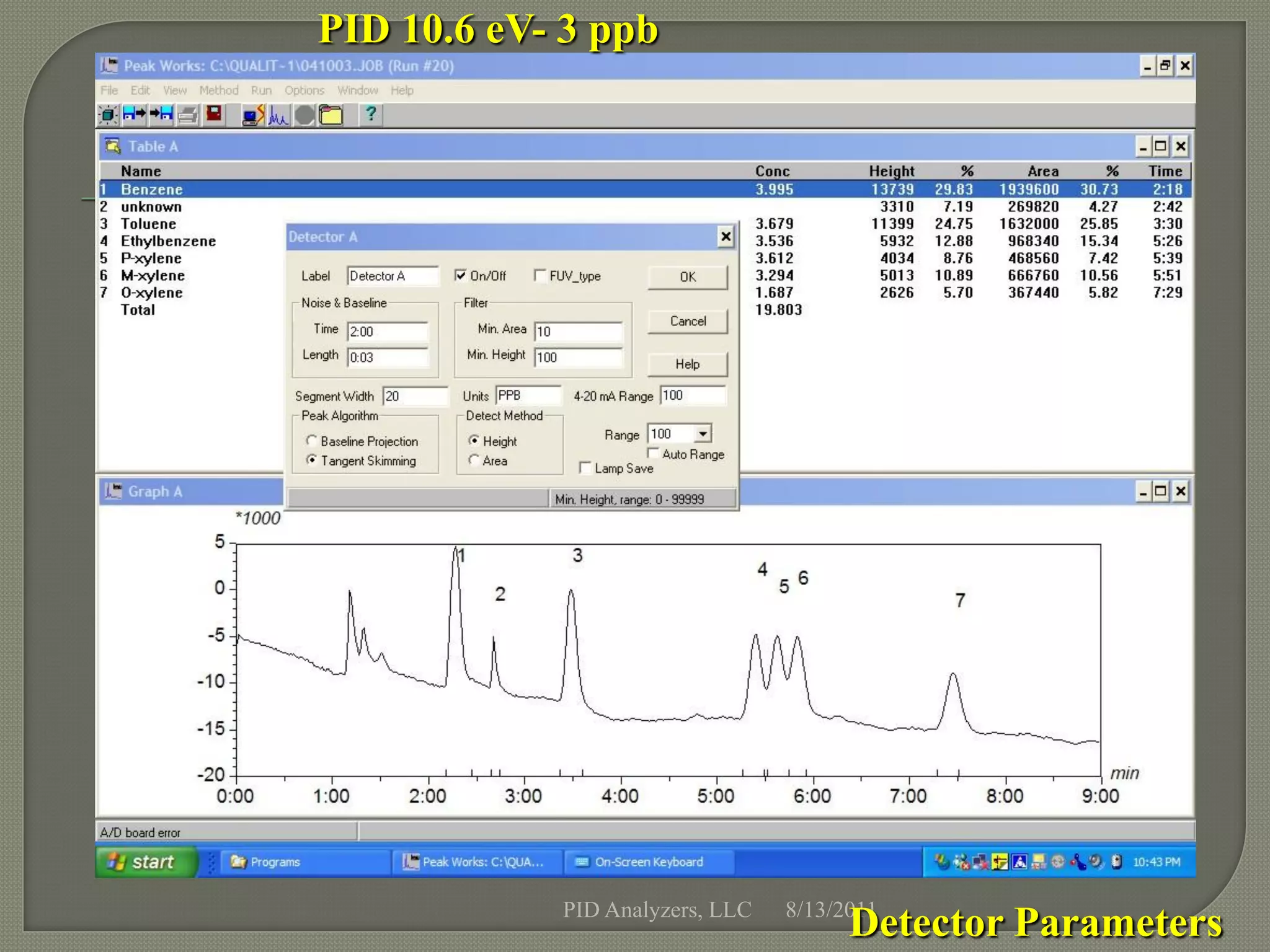1270x952 pixels.
Task: Click the printer toolbar icon
Action: (x=188, y=115)
